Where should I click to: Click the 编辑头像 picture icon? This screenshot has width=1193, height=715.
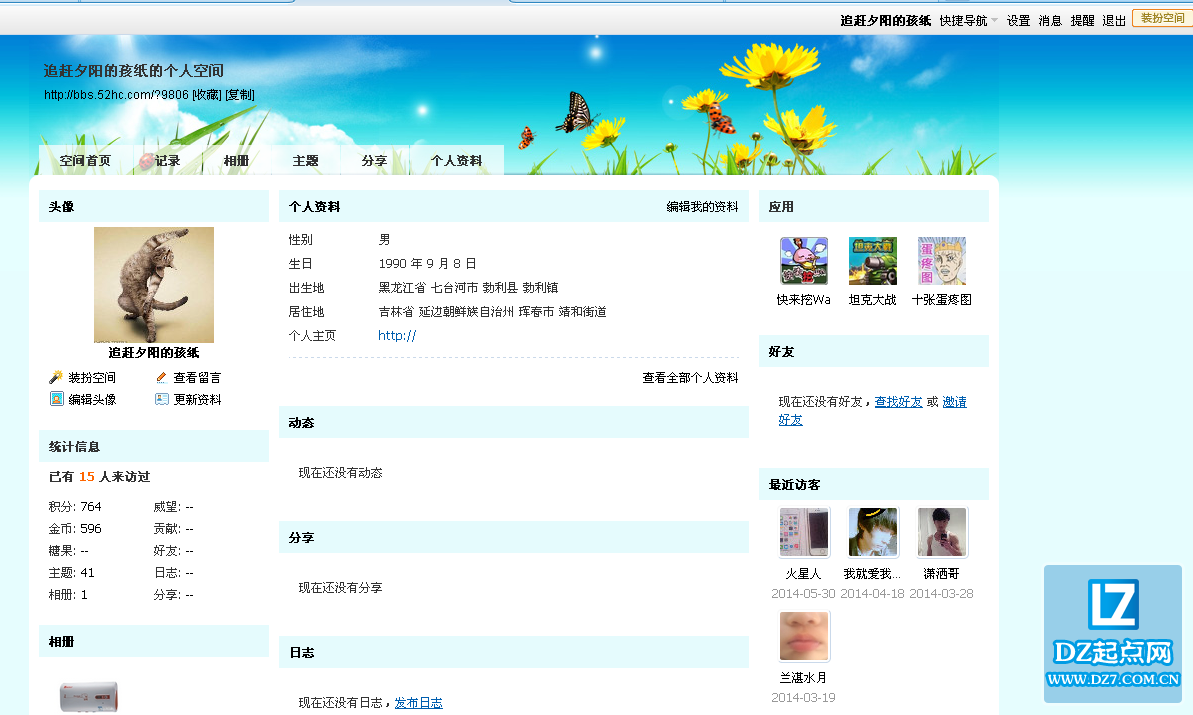click(56, 399)
